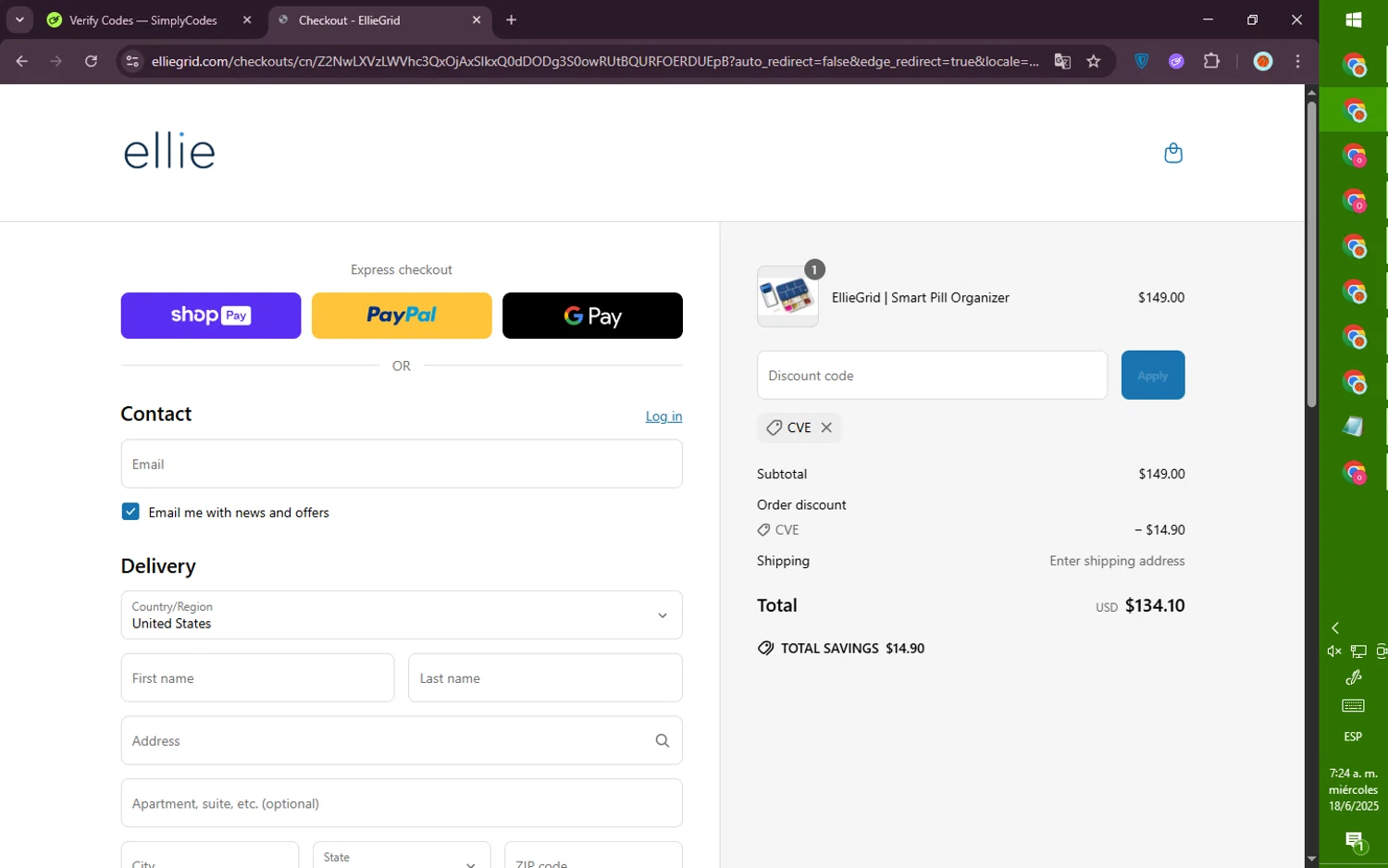1388x868 pixels.
Task: Close the Checkout EllieGrid tab
Action: point(477,20)
